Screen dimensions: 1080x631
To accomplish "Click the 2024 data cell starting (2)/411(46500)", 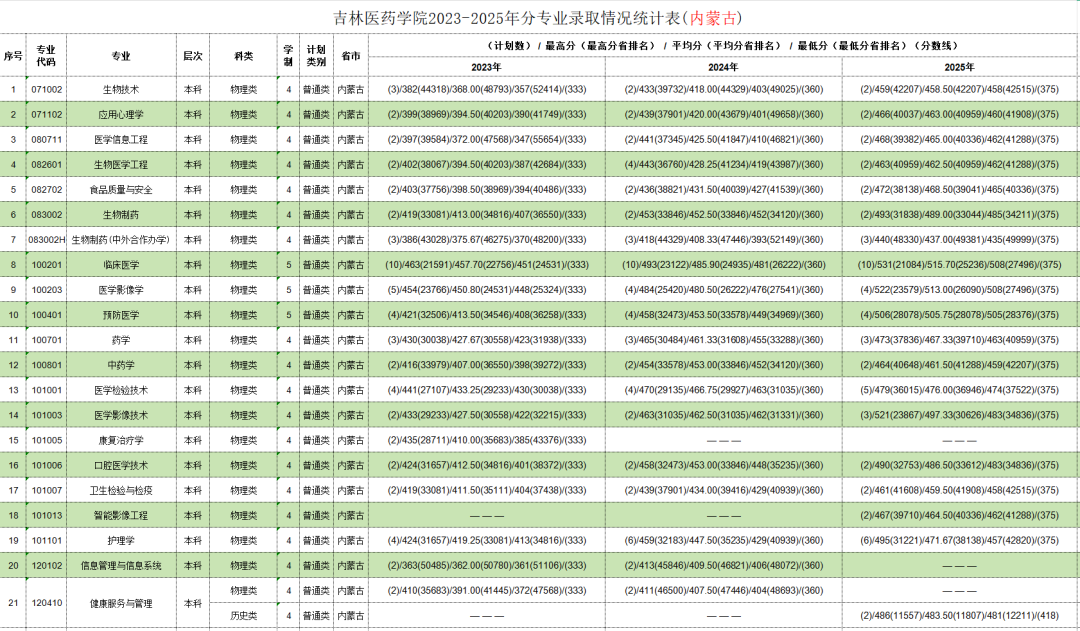I will click(723, 590).
